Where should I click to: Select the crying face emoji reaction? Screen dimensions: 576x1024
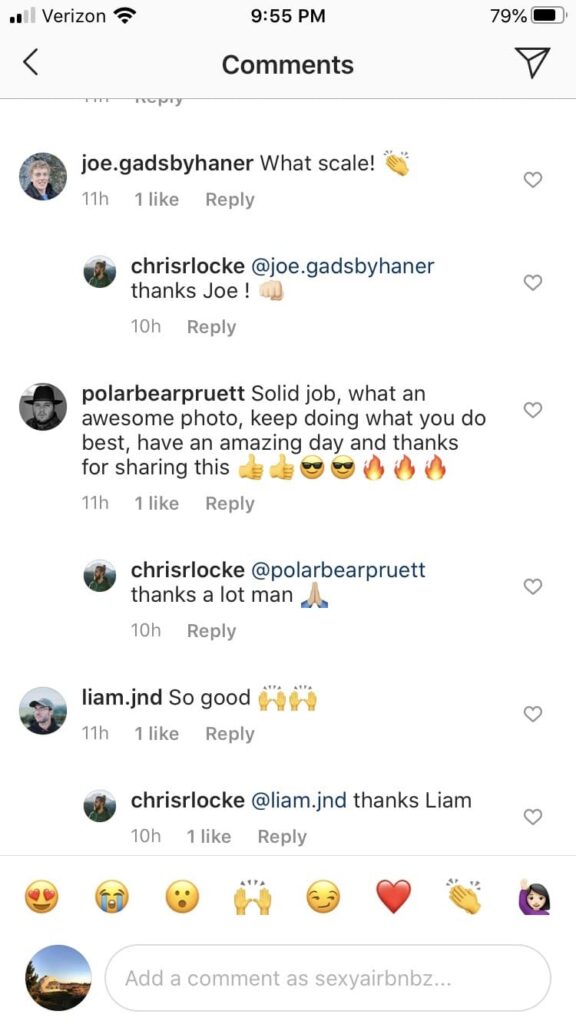[111, 899]
